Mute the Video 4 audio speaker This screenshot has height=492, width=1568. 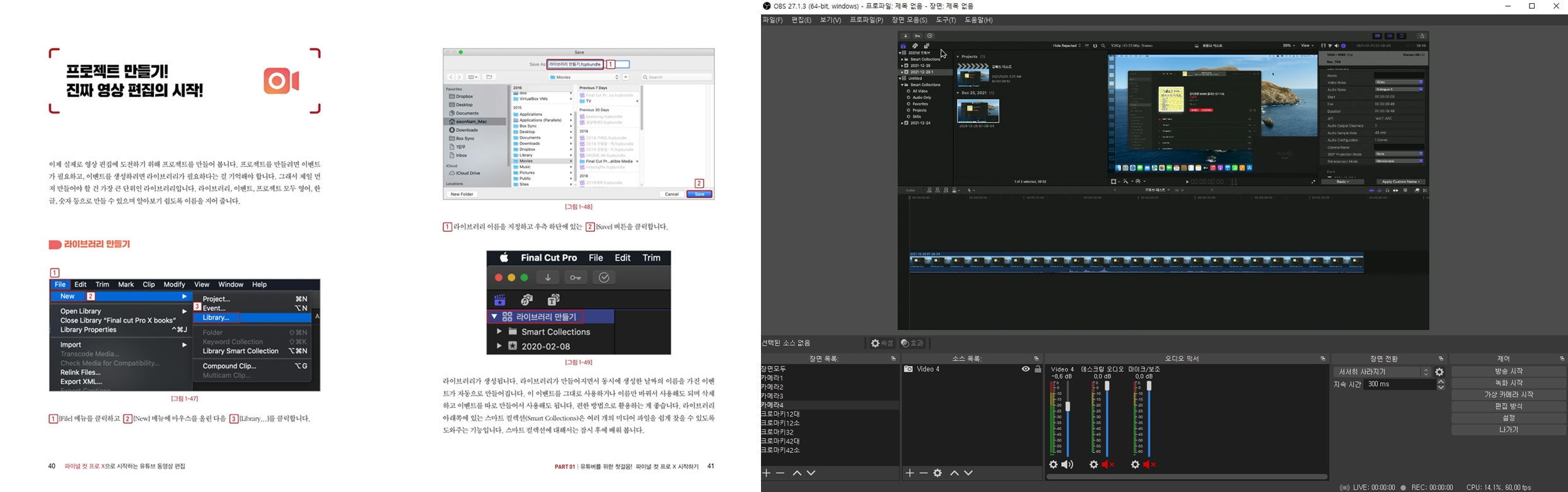click(1067, 465)
